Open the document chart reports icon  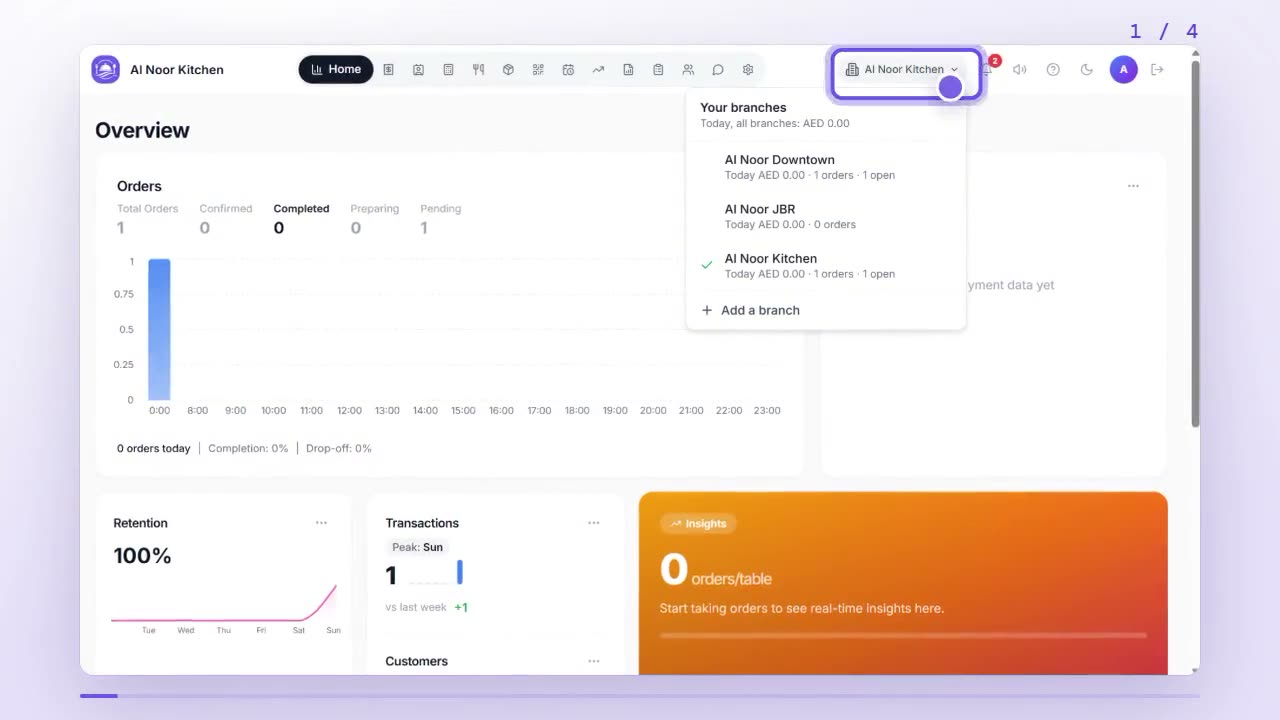click(628, 70)
